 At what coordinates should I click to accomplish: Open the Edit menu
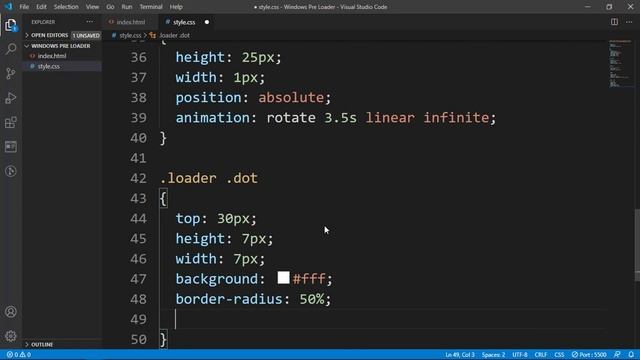pyautogui.click(x=41, y=7)
